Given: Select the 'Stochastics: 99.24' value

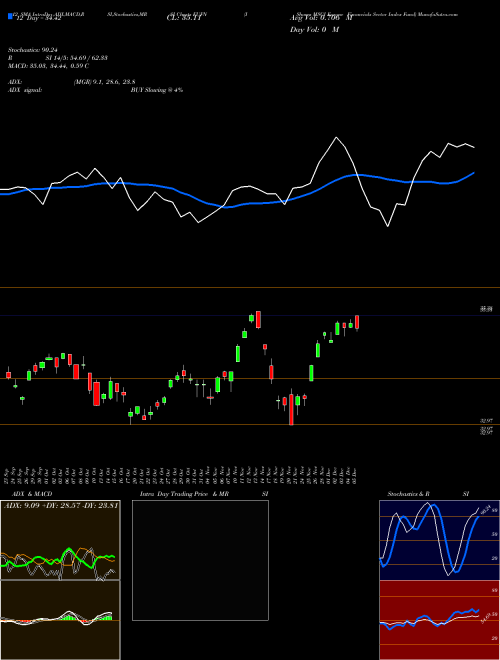Looking at the screenshot, I should pos(35,50).
